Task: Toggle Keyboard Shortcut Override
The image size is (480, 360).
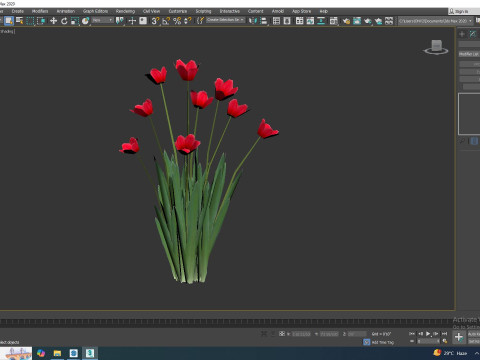Action: [143, 21]
